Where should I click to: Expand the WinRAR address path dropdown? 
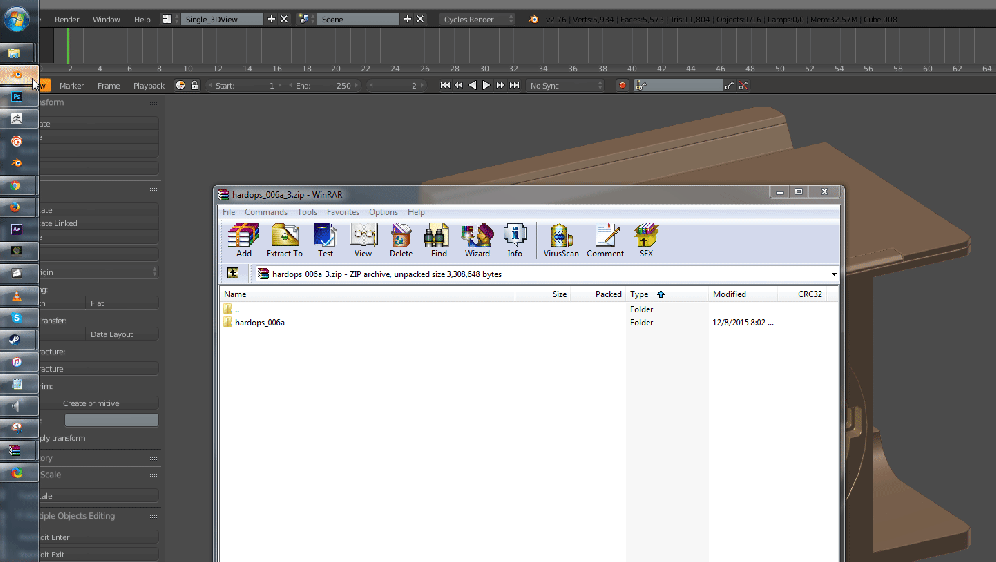click(x=833, y=274)
